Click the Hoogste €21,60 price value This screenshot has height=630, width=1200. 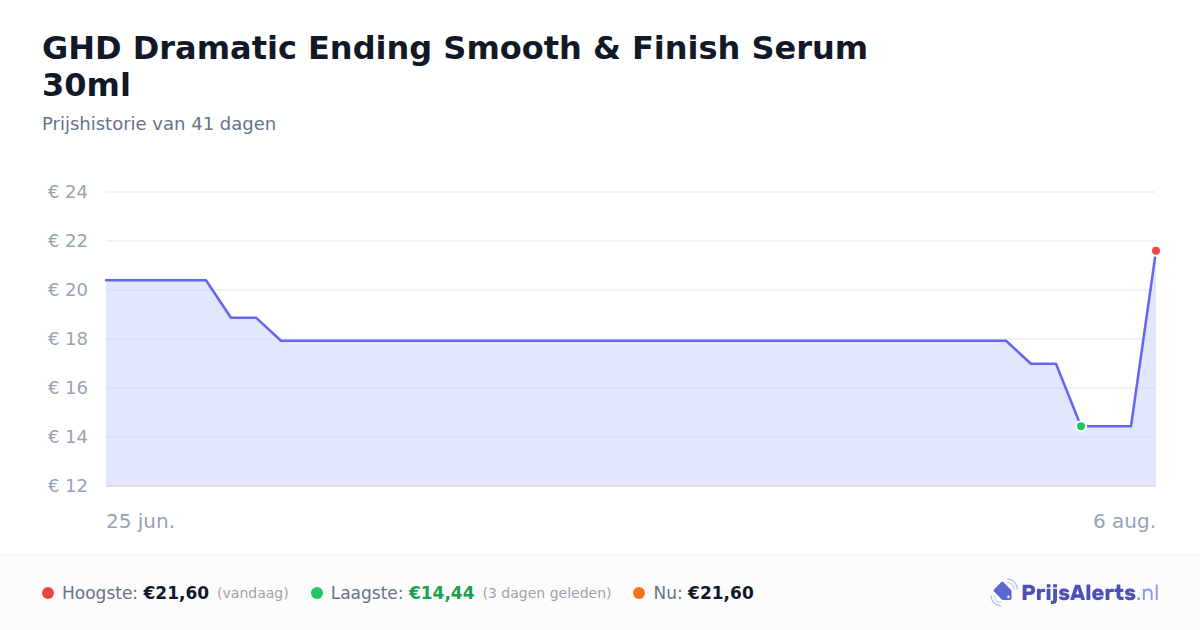176,593
